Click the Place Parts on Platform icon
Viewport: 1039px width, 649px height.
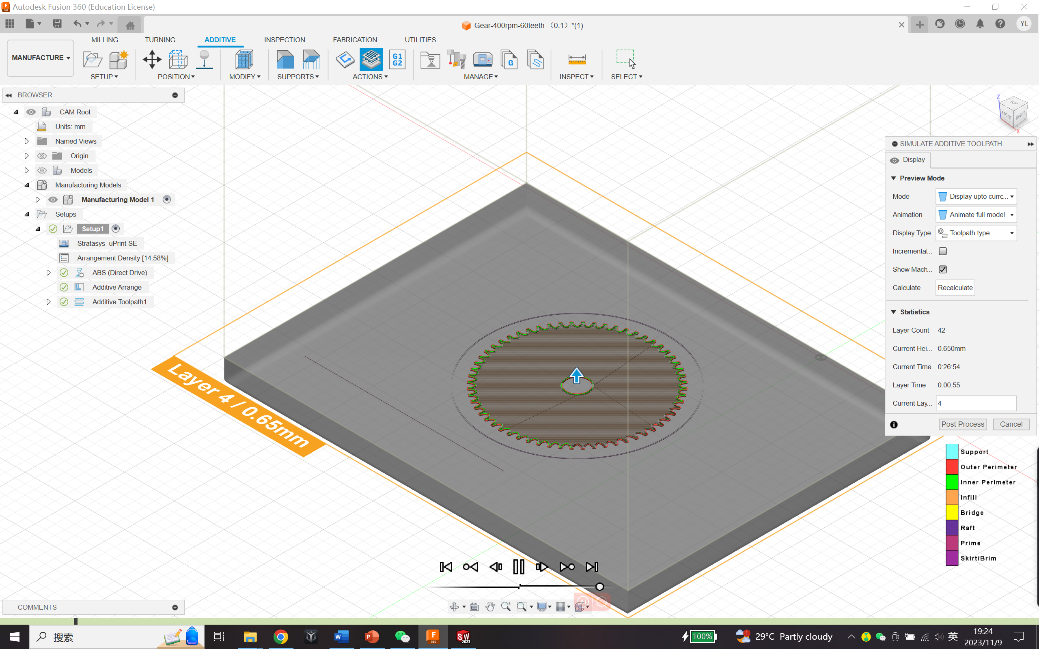[205, 60]
